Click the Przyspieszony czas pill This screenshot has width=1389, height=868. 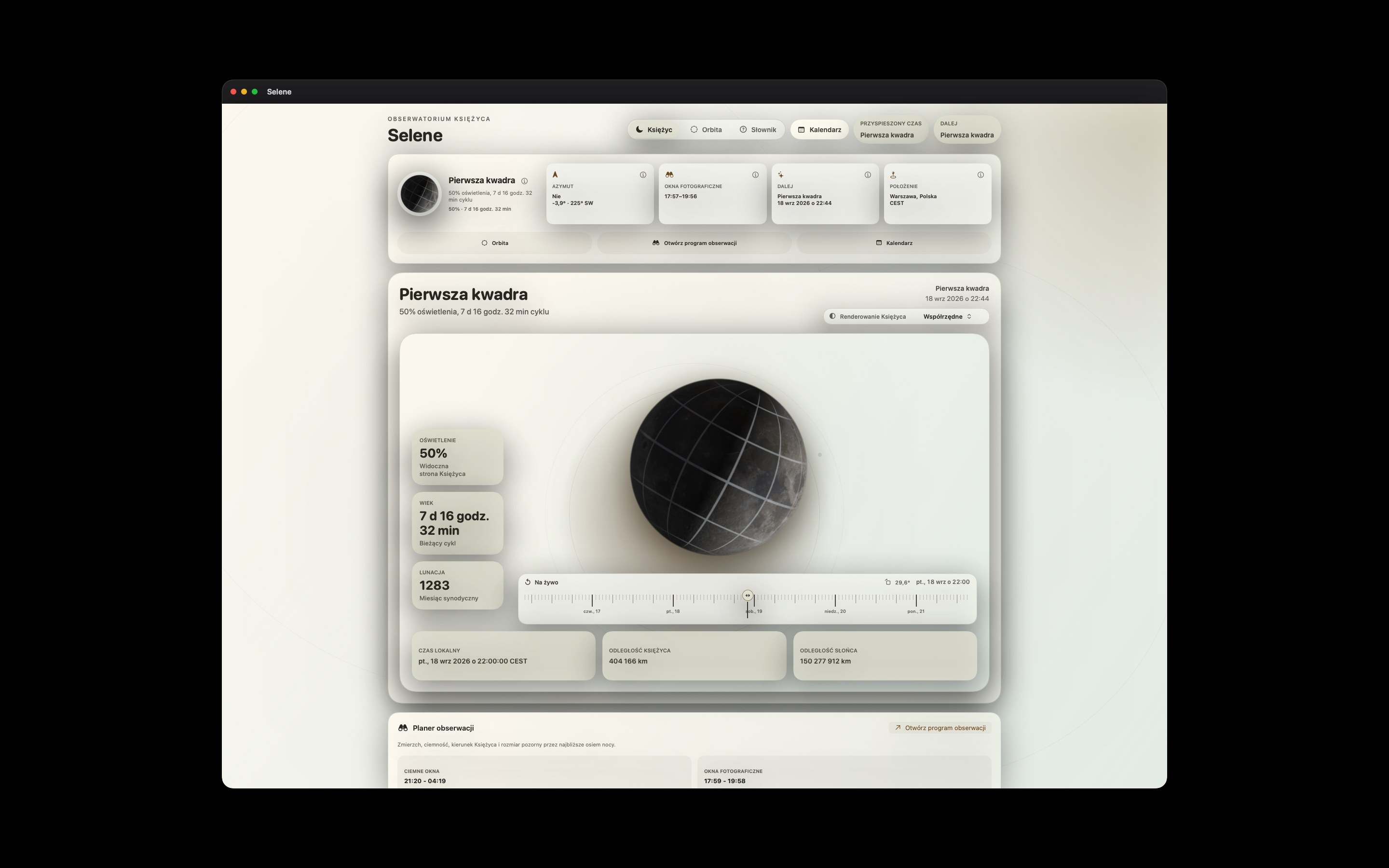tap(890, 130)
